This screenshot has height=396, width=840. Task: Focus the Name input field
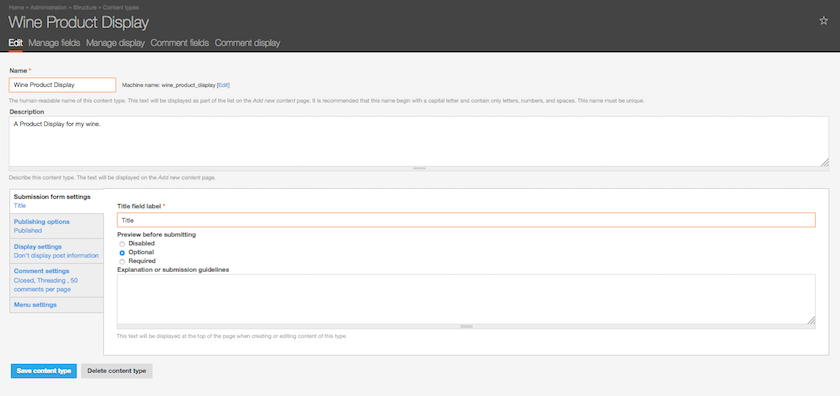tap(62, 85)
